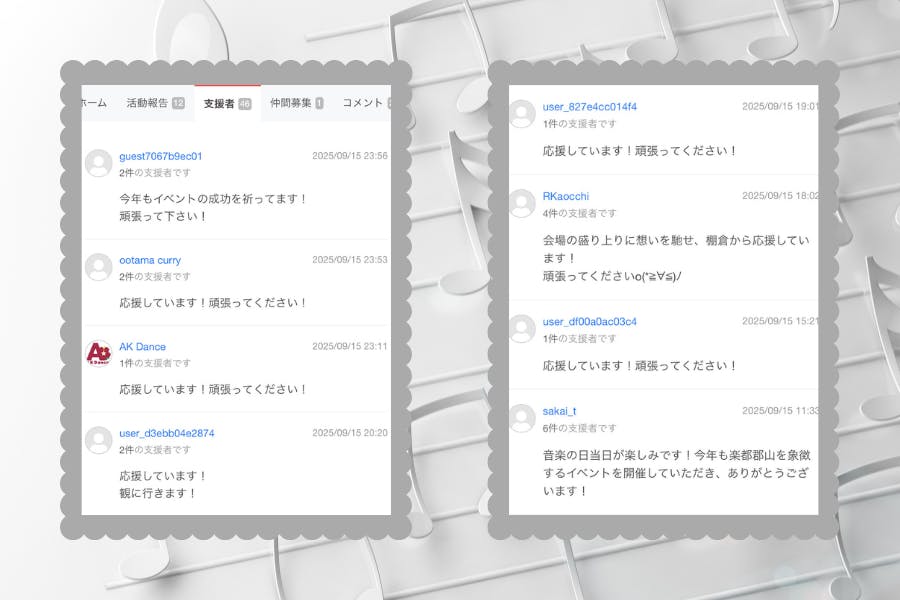Open the sakai_t username link

click(559, 411)
